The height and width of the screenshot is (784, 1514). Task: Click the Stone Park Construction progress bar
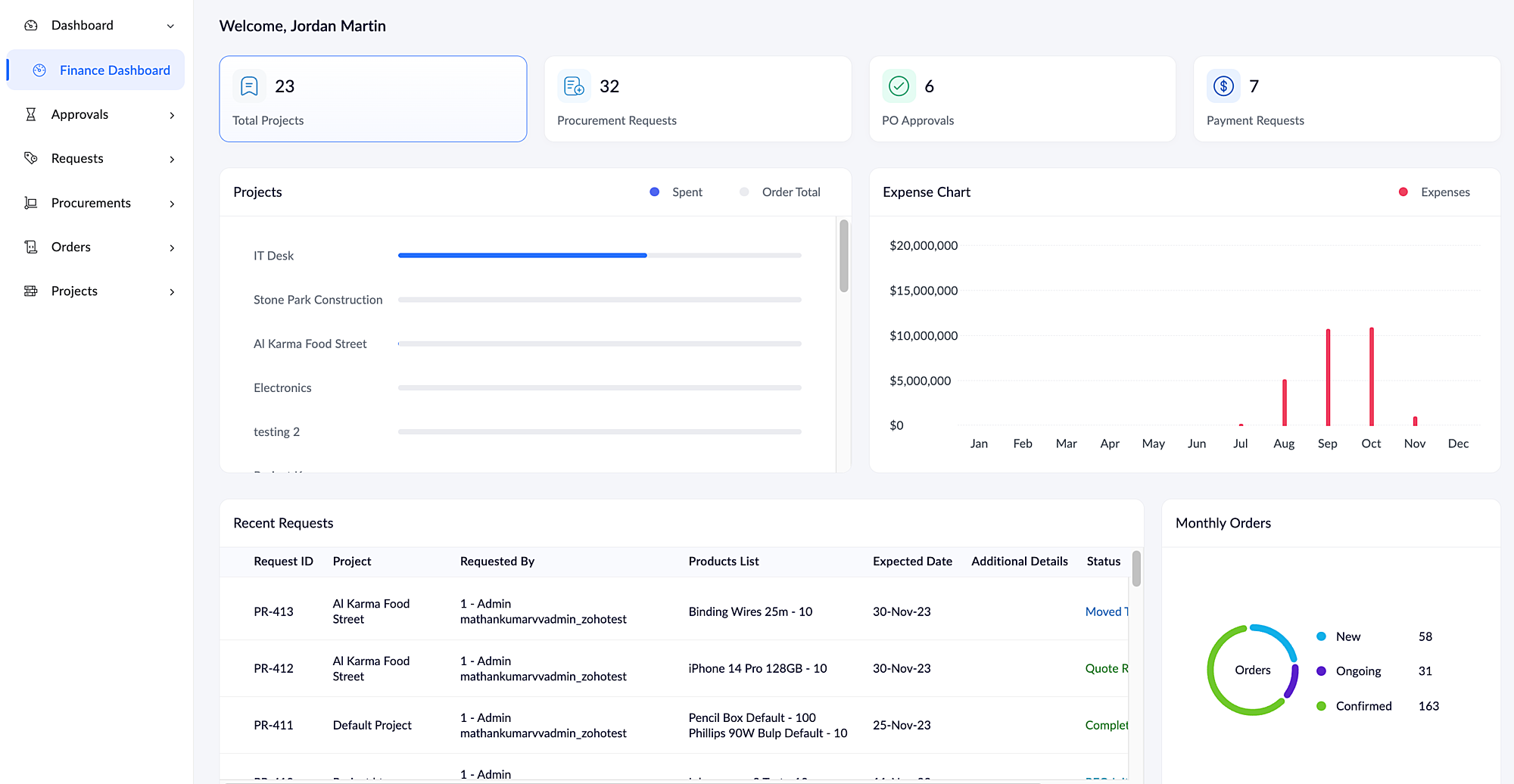(600, 300)
